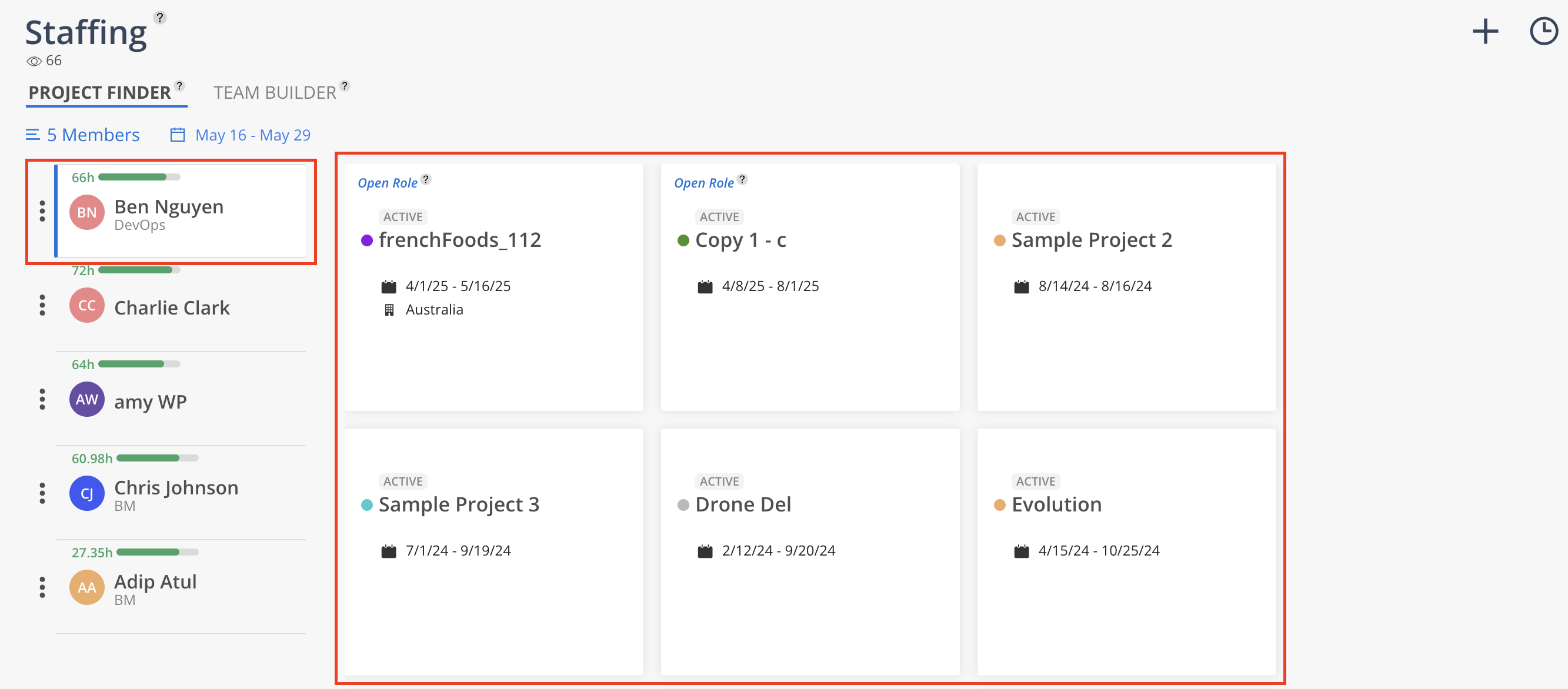Screen dimensions: 1568x689
Task: Click Charlie Clark's 72h capacity bar
Action: coord(139,270)
